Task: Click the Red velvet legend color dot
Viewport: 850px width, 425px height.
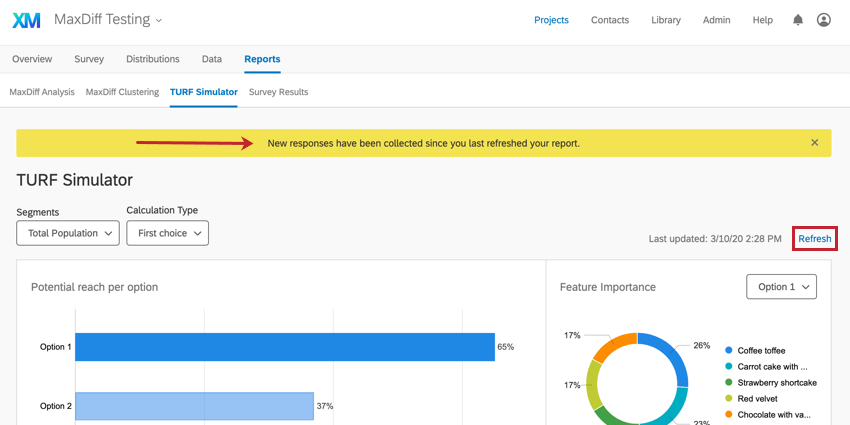Action: (x=727, y=399)
